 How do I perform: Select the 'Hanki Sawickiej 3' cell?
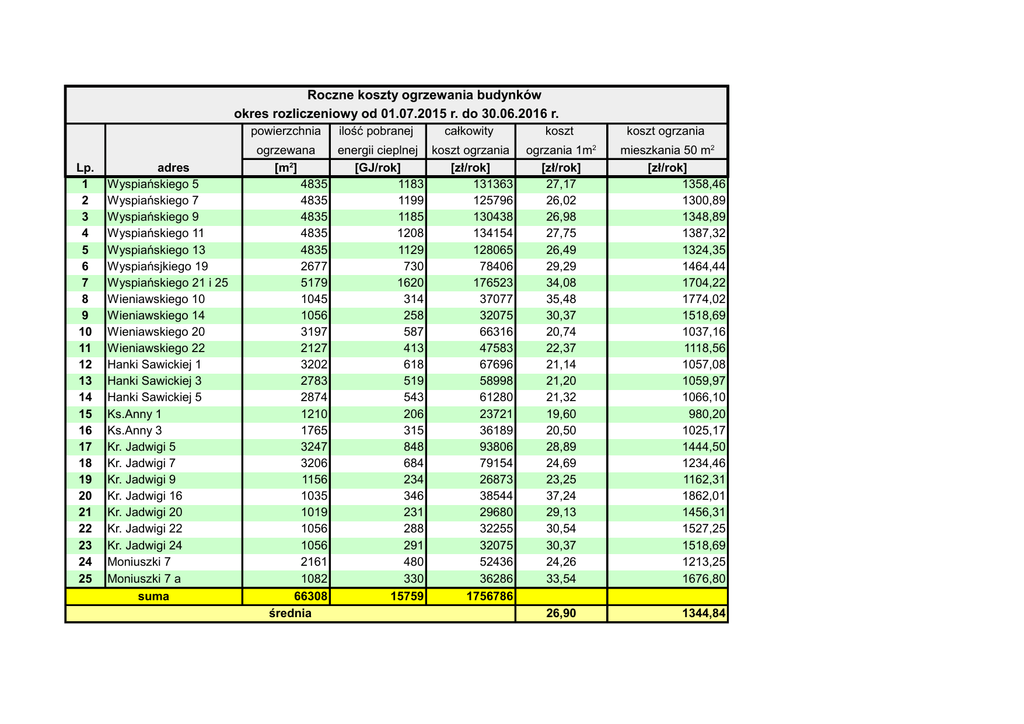(x=154, y=381)
